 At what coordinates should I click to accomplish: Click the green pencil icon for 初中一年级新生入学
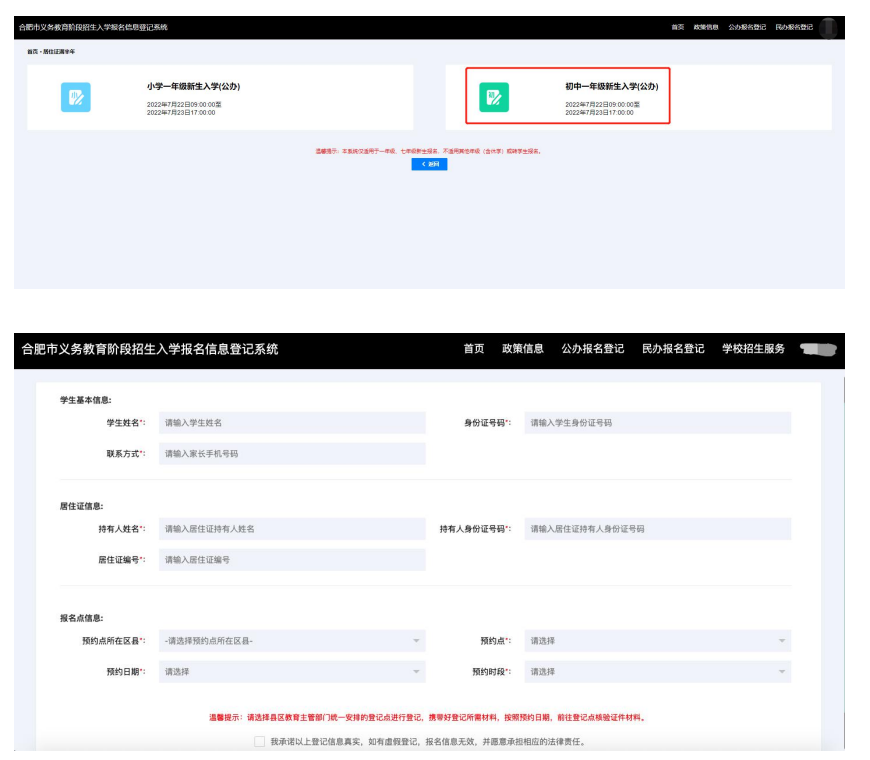(x=493, y=97)
